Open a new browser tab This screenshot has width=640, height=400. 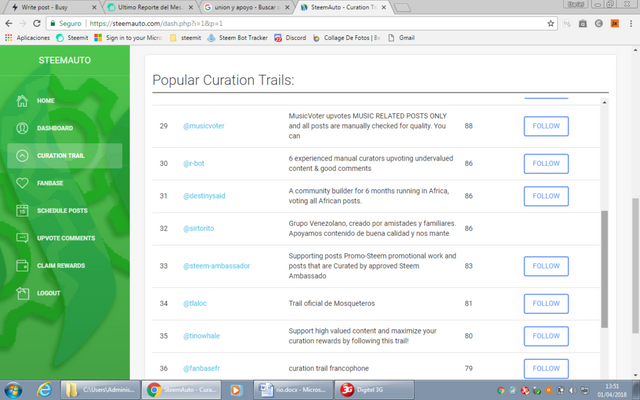pyautogui.click(x=403, y=8)
